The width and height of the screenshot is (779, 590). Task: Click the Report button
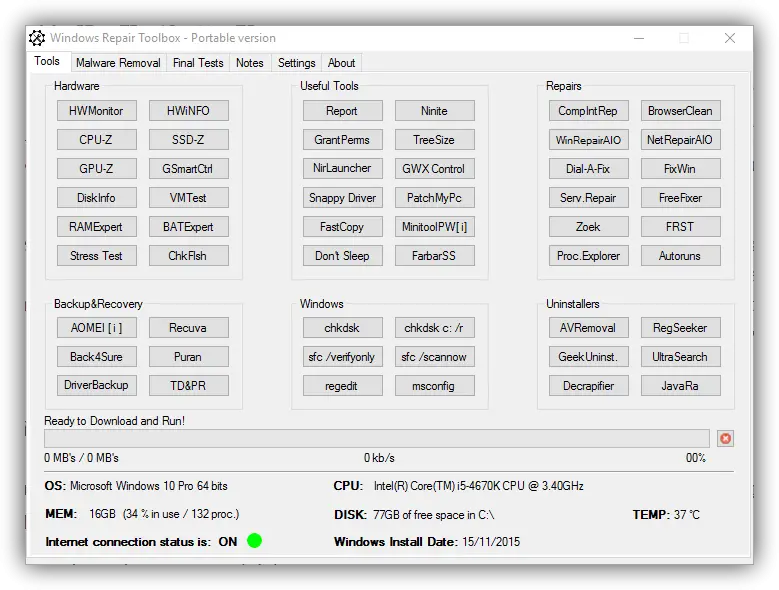[342, 111]
